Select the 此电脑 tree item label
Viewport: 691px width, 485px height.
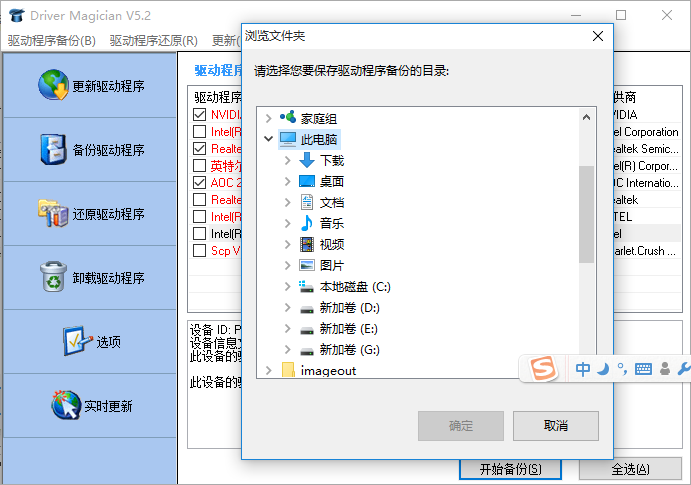319,139
